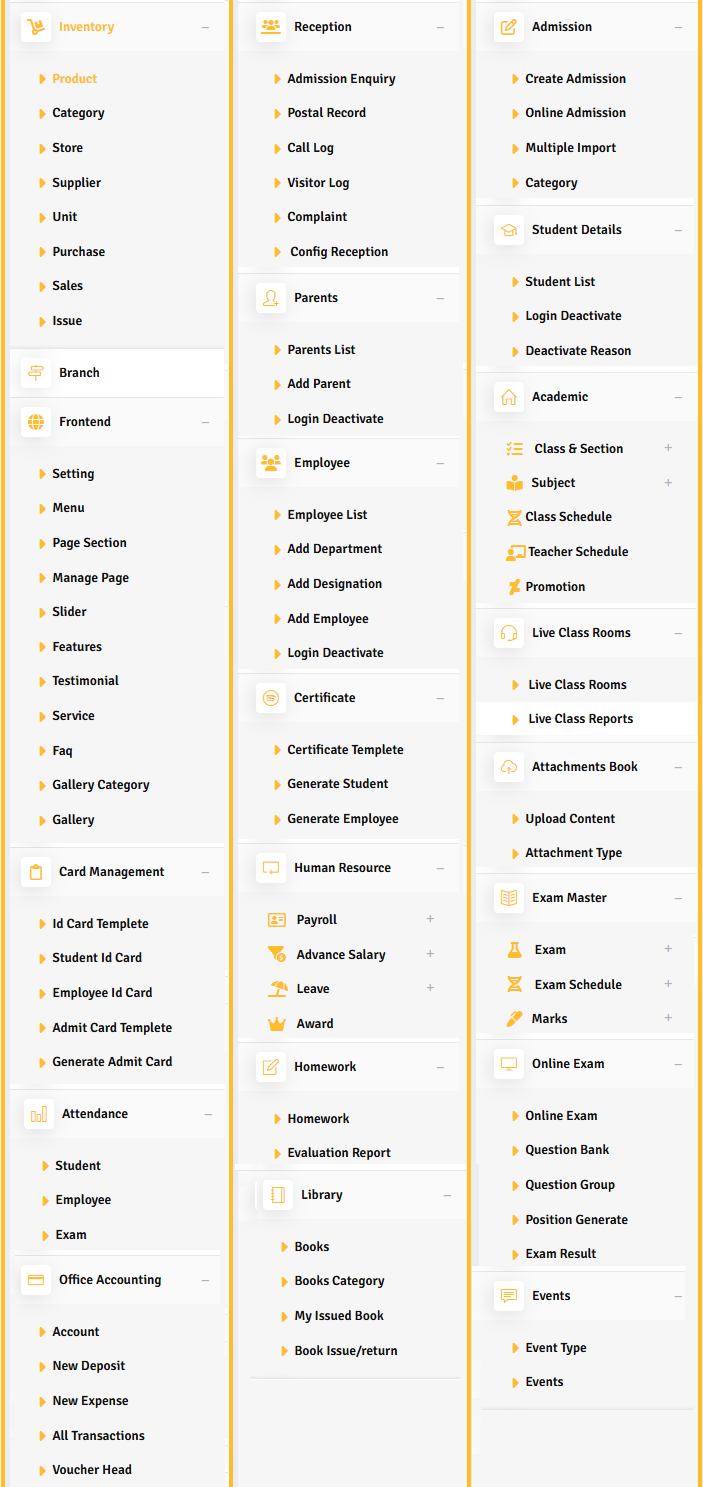Select Generate Admit Card item
Screen dimensions: 703x1487
click(112, 1062)
